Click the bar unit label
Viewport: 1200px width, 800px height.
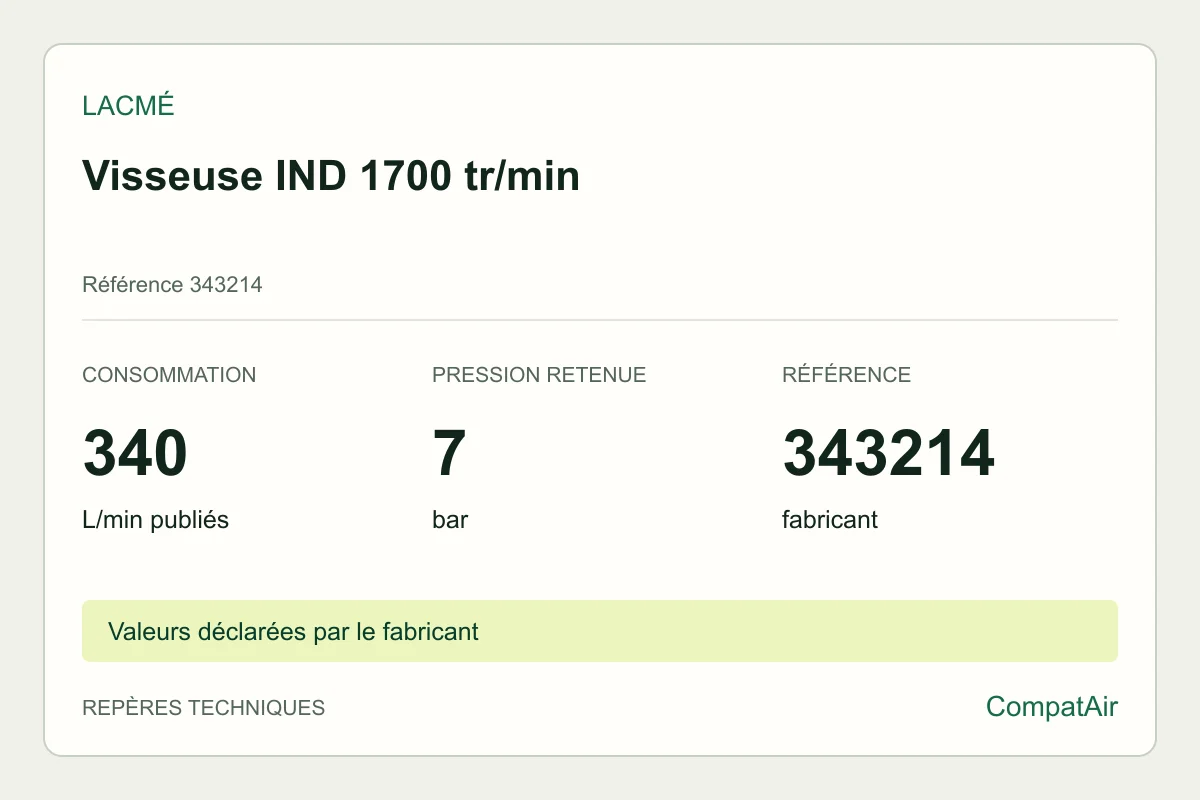pos(450,521)
